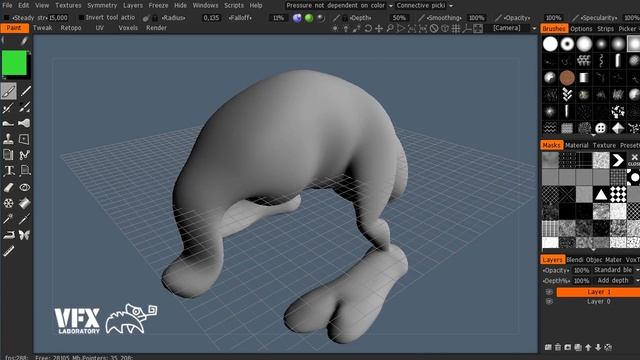The height and width of the screenshot is (360, 640).
Task: Click the dark sphere shading mode icon
Action: pyautogui.click(x=321, y=18)
